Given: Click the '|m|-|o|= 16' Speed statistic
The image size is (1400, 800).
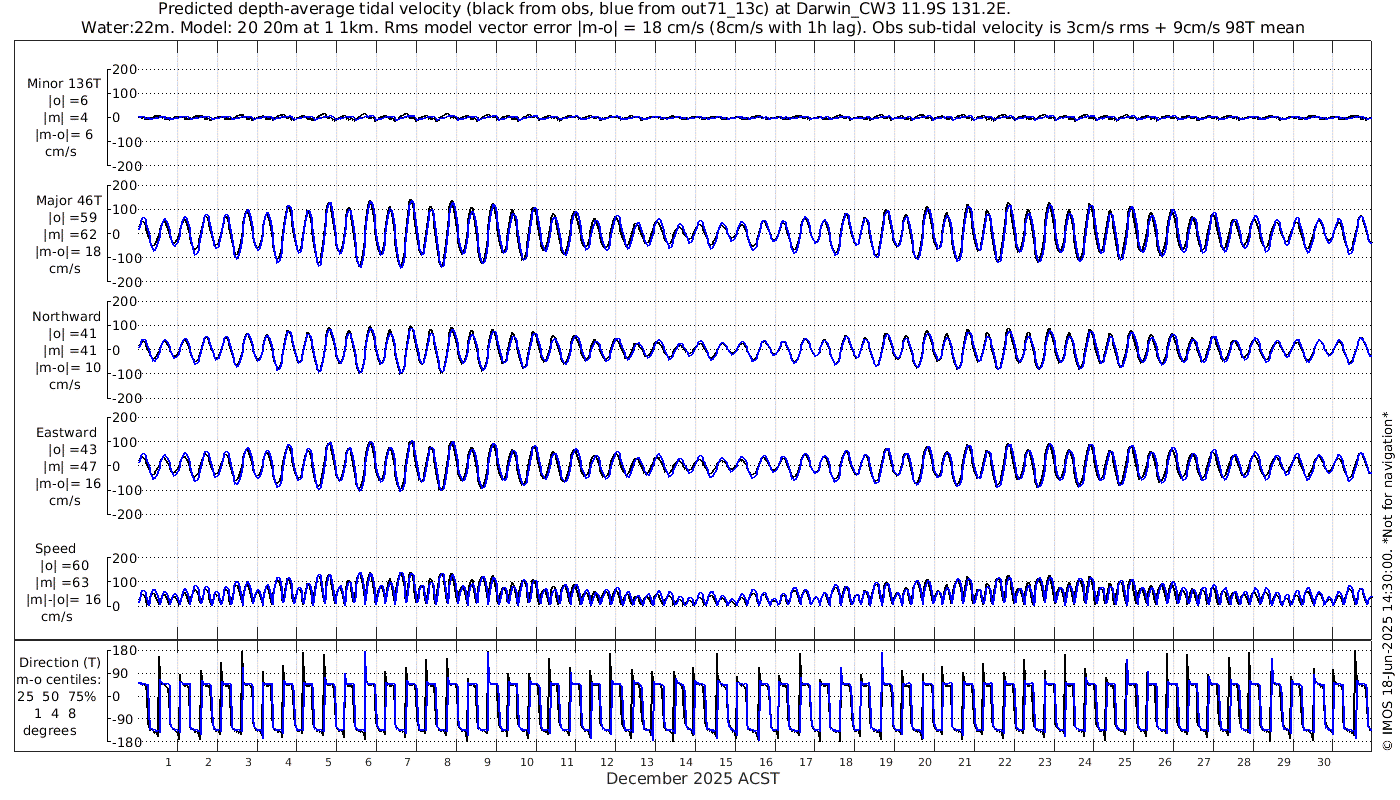Looking at the screenshot, I should pyautogui.click(x=64, y=600).
